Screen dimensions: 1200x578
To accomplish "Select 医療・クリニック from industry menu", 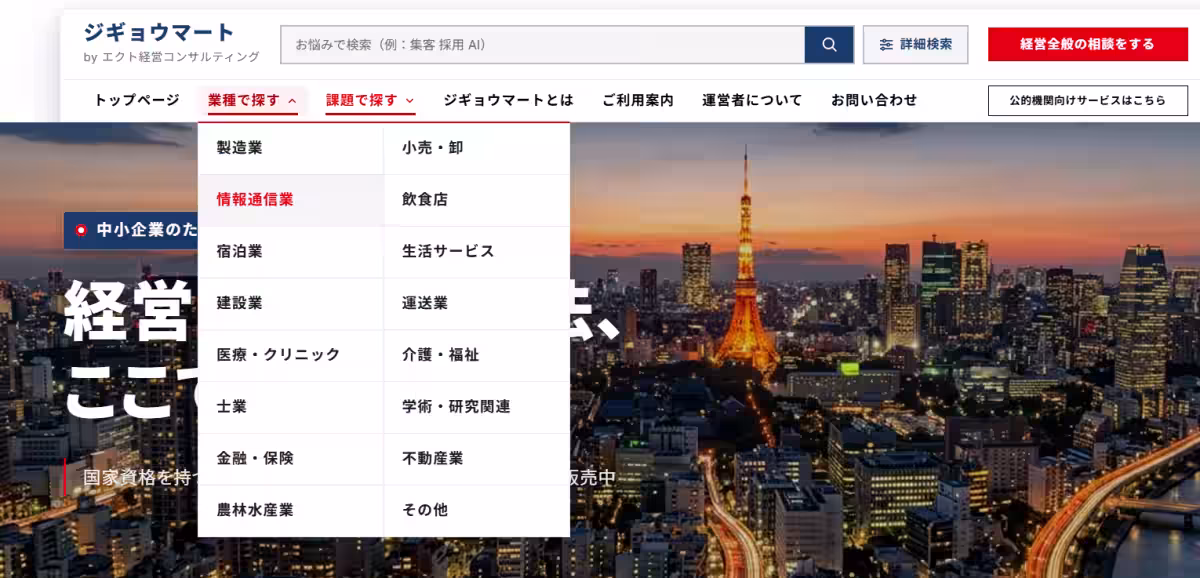I will pos(291,355).
